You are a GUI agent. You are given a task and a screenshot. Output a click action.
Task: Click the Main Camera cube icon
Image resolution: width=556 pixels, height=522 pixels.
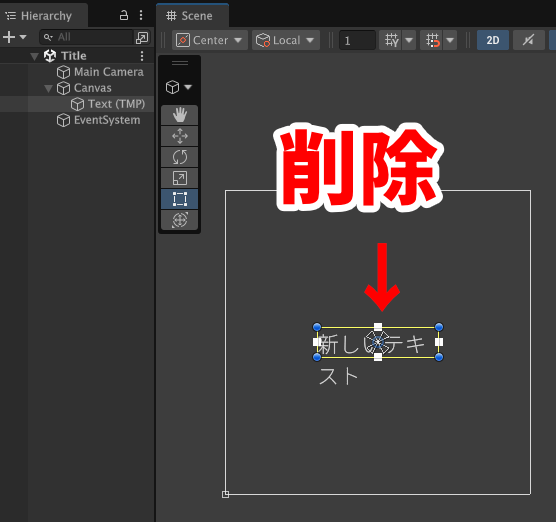tap(63, 72)
